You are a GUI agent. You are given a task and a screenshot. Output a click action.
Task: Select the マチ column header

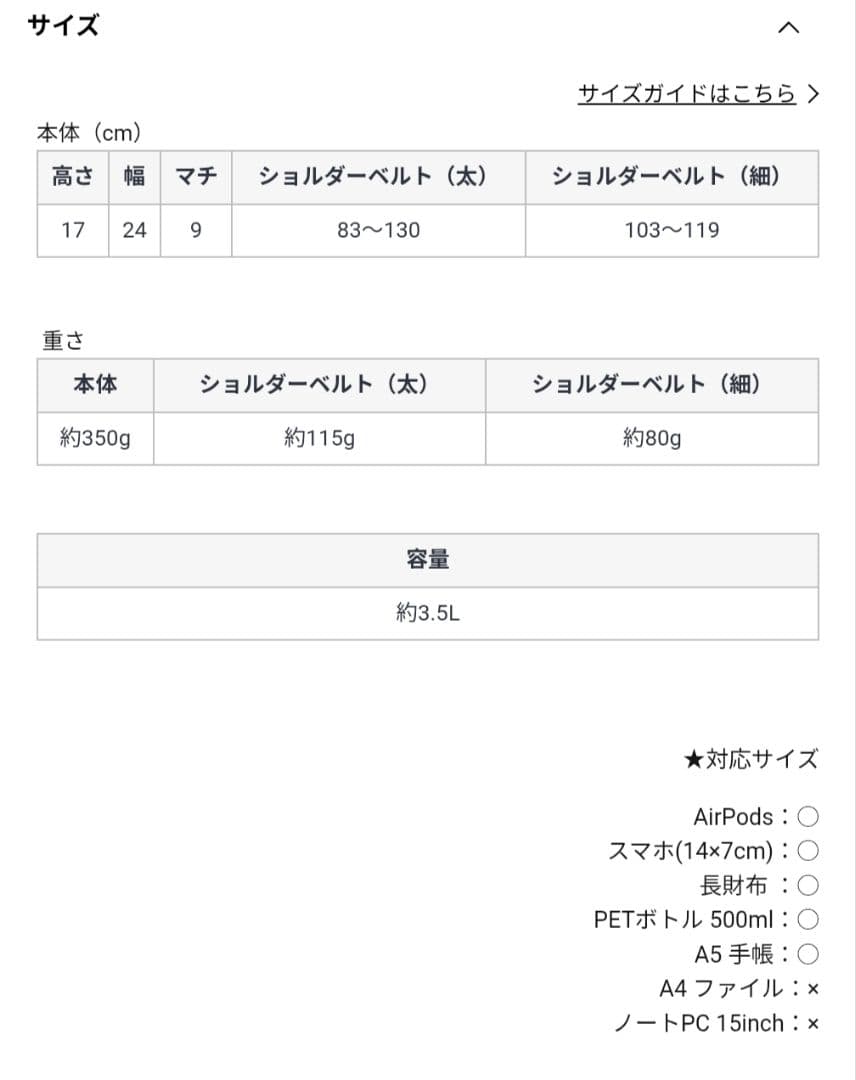click(x=196, y=177)
